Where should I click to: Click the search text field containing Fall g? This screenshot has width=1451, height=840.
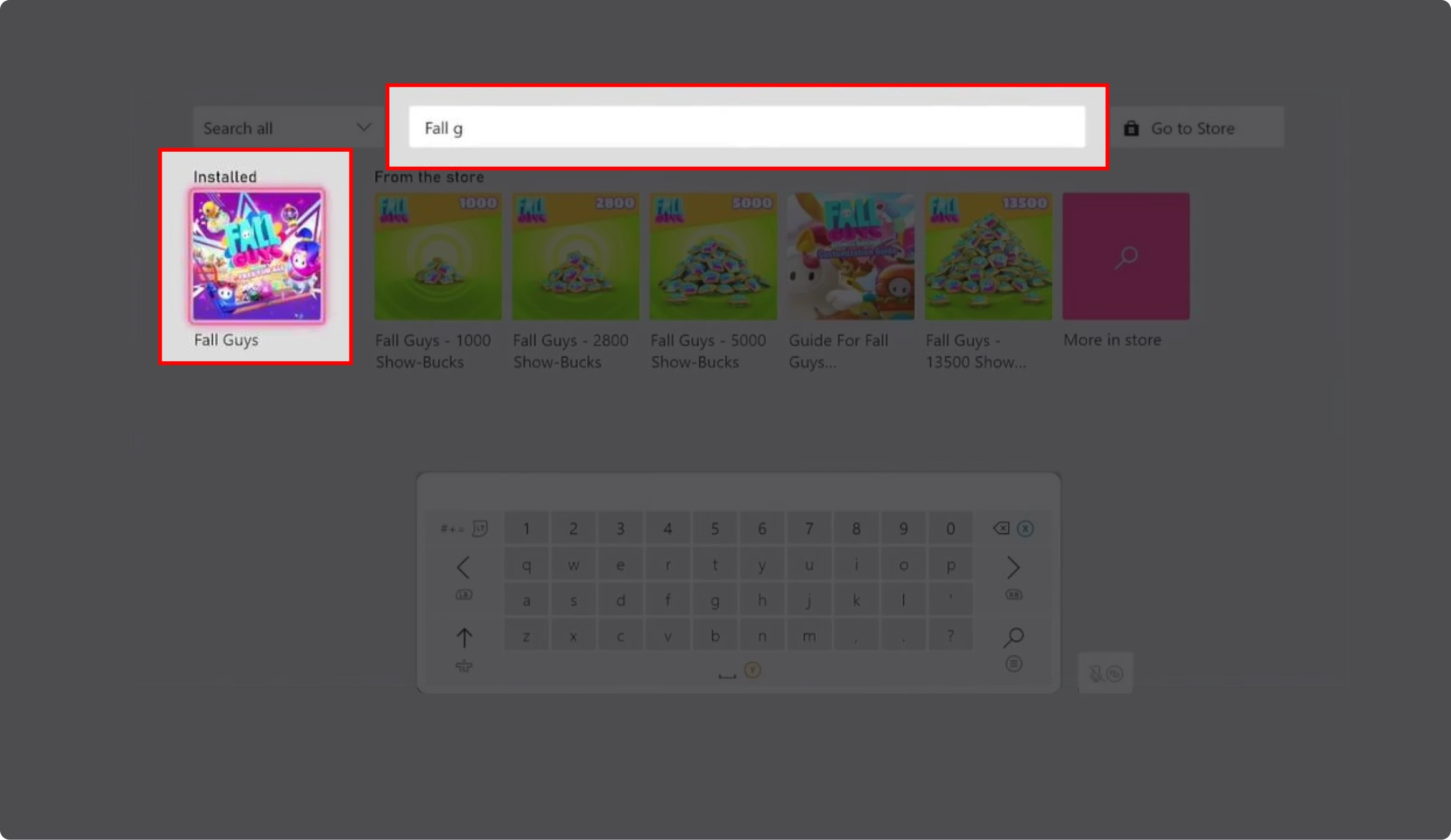click(746, 127)
